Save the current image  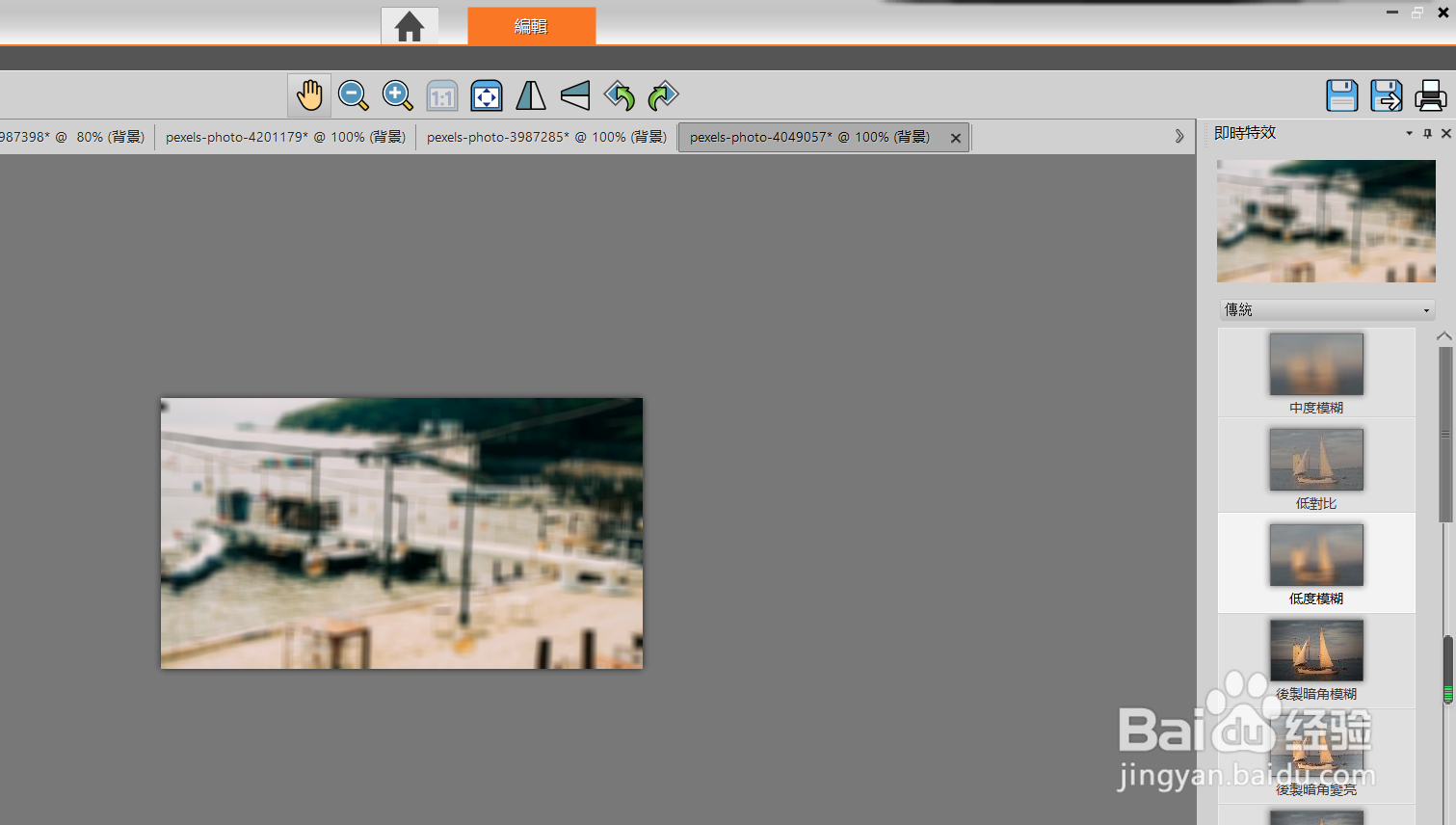coord(1342,95)
